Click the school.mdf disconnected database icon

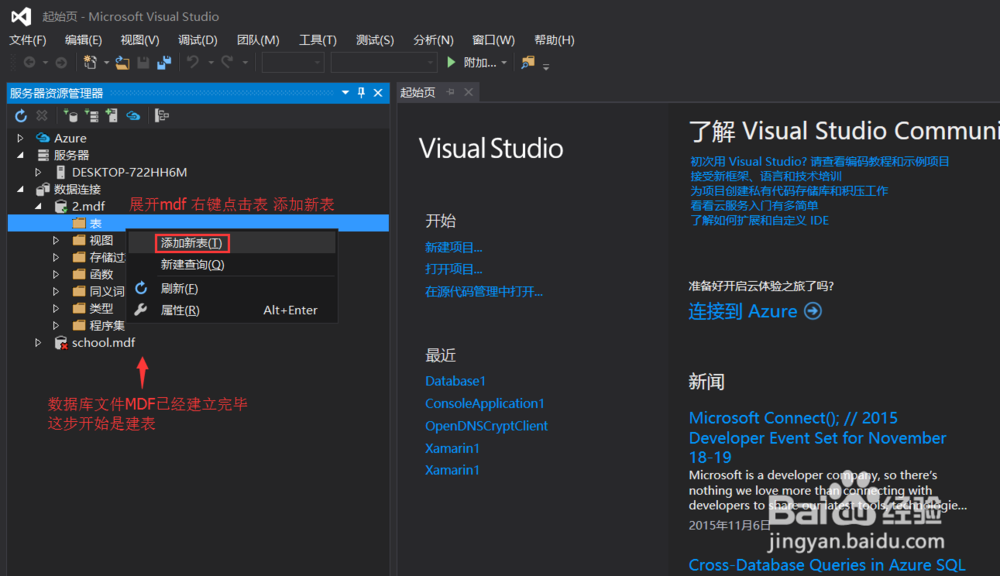tap(61, 343)
